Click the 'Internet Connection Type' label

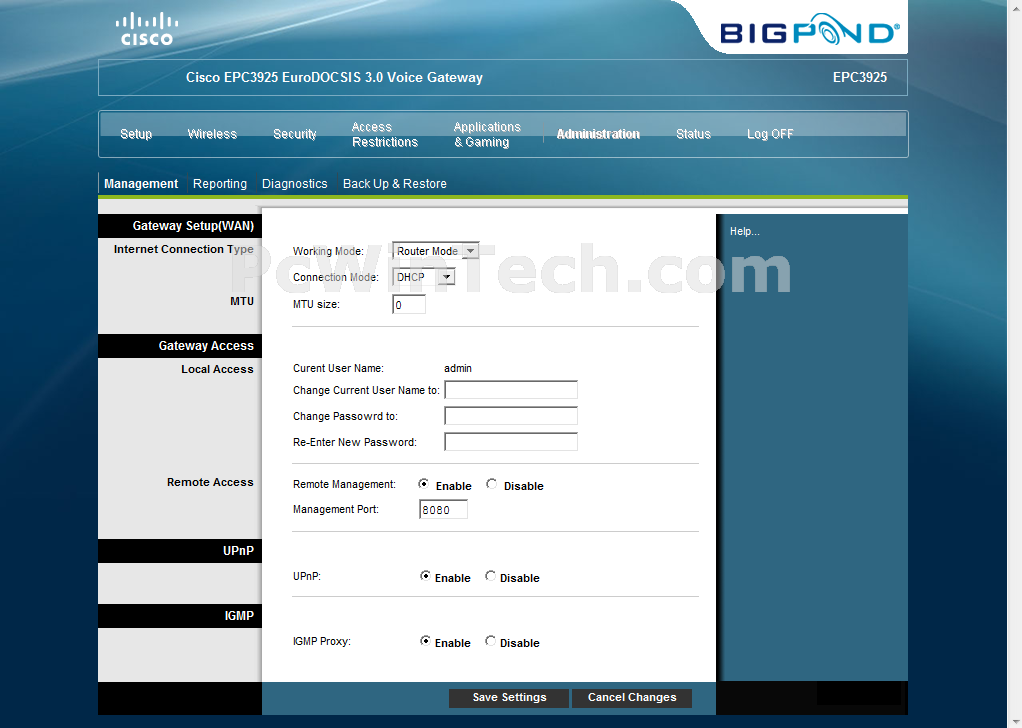[x=183, y=250]
